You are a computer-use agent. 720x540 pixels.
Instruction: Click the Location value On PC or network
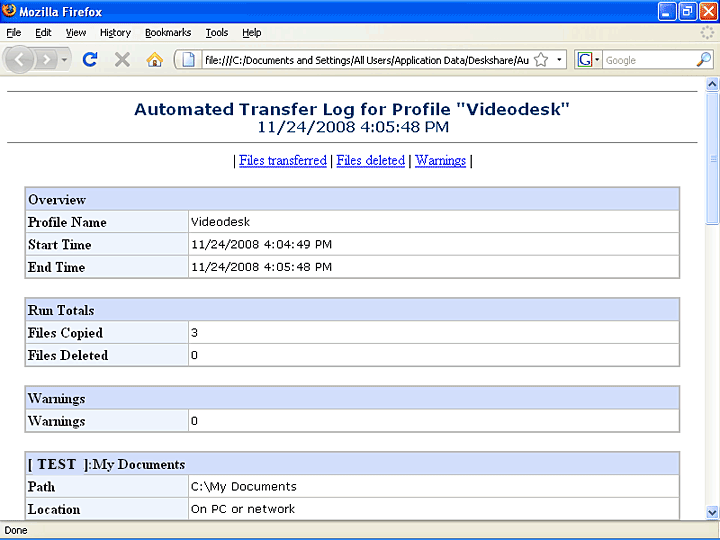243,509
